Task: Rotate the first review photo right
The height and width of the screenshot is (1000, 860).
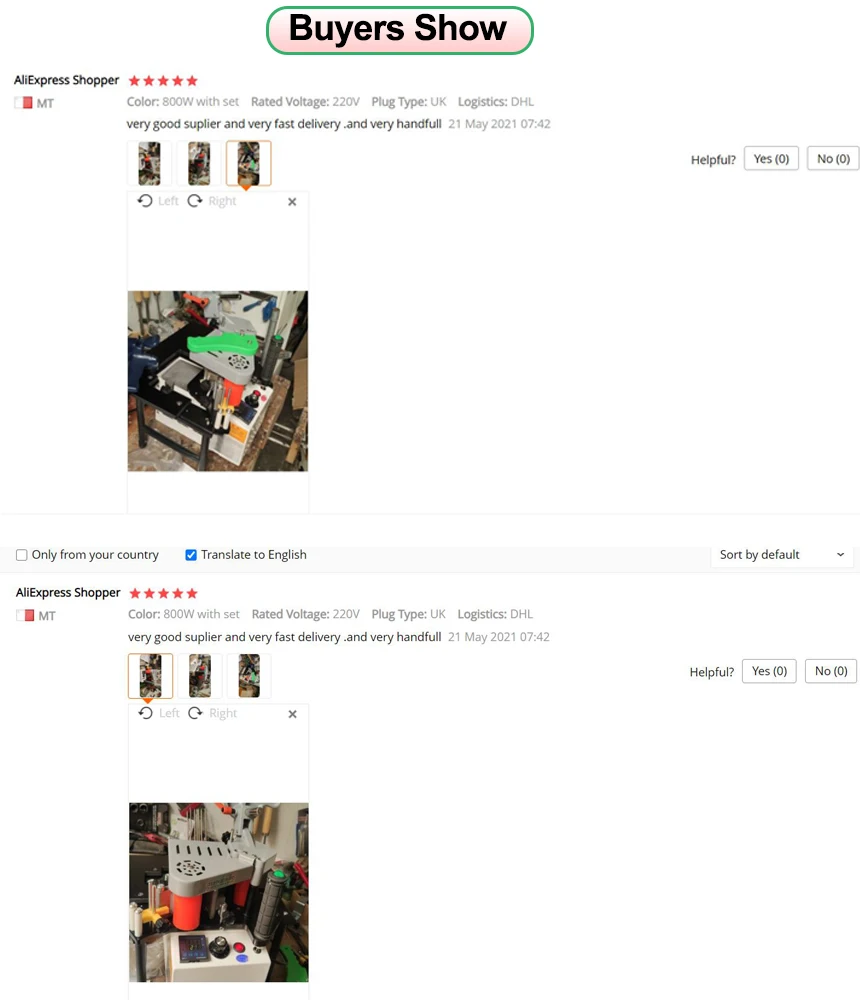Action: pos(212,201)
